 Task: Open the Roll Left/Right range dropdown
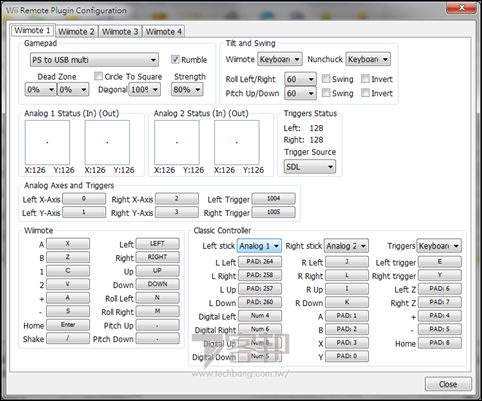300,79
